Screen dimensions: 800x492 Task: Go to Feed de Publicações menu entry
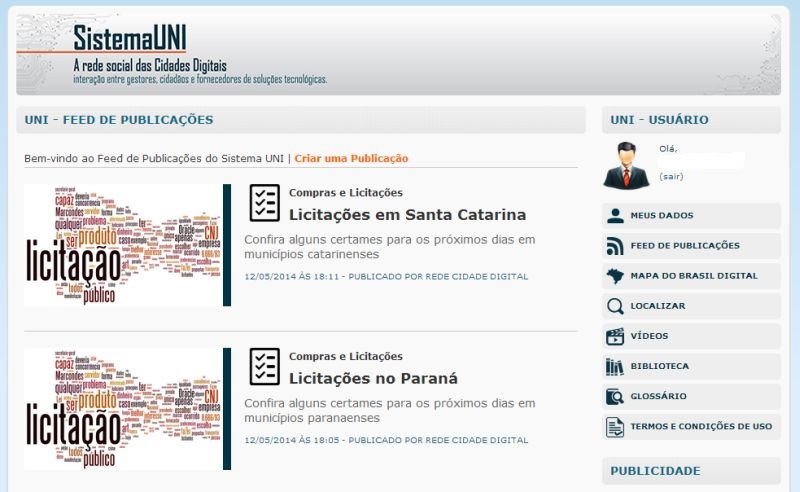coord(691,245)
